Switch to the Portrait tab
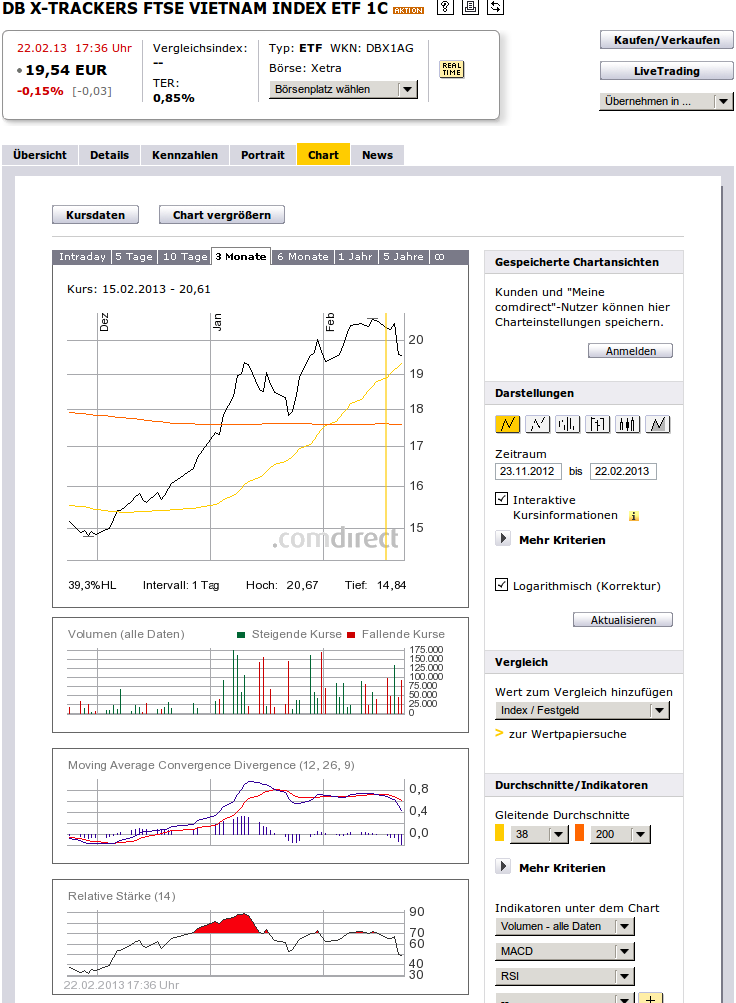This screenshot has width=736, height=1003. coord(263,155)
